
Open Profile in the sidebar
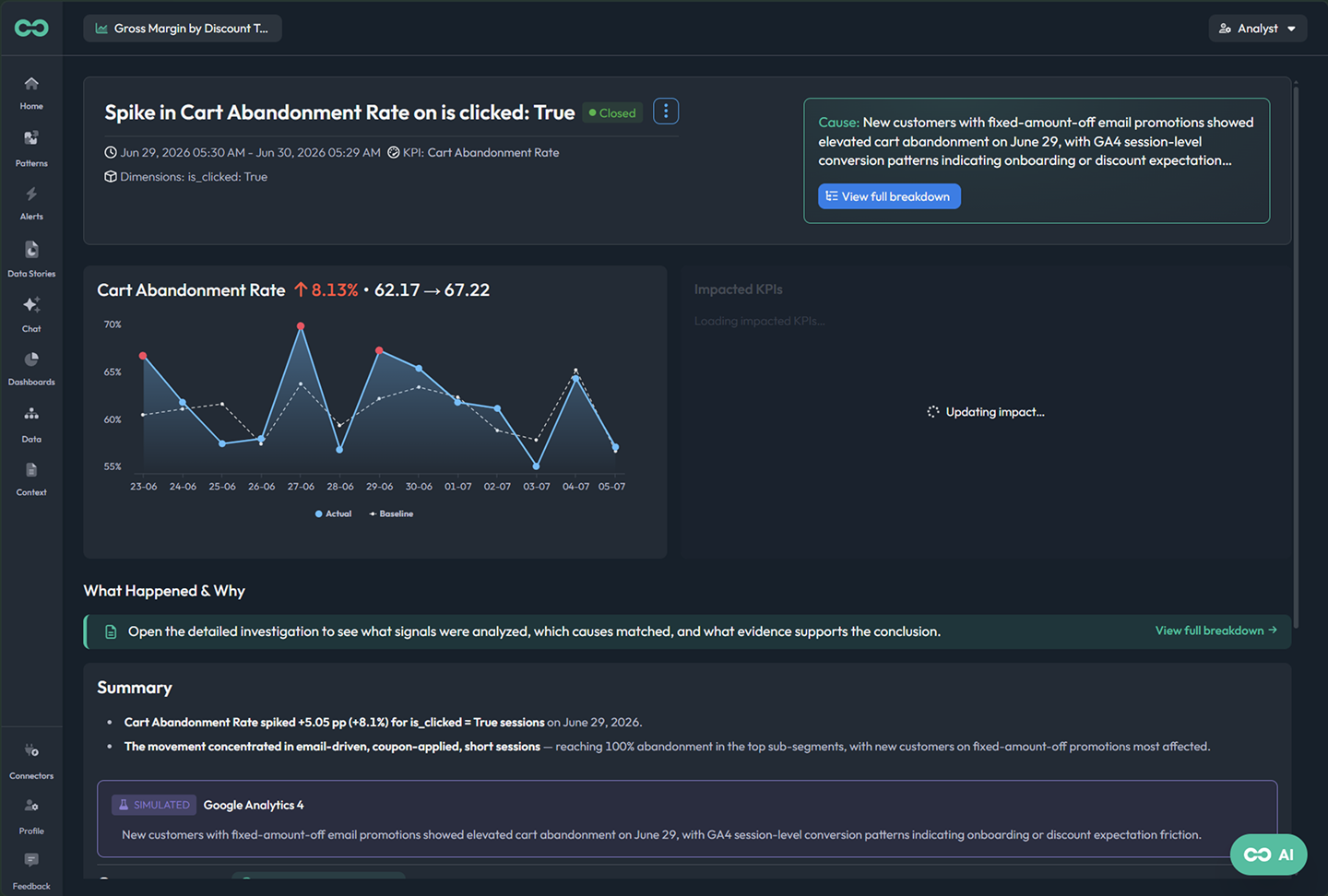[x=31, y=817]
